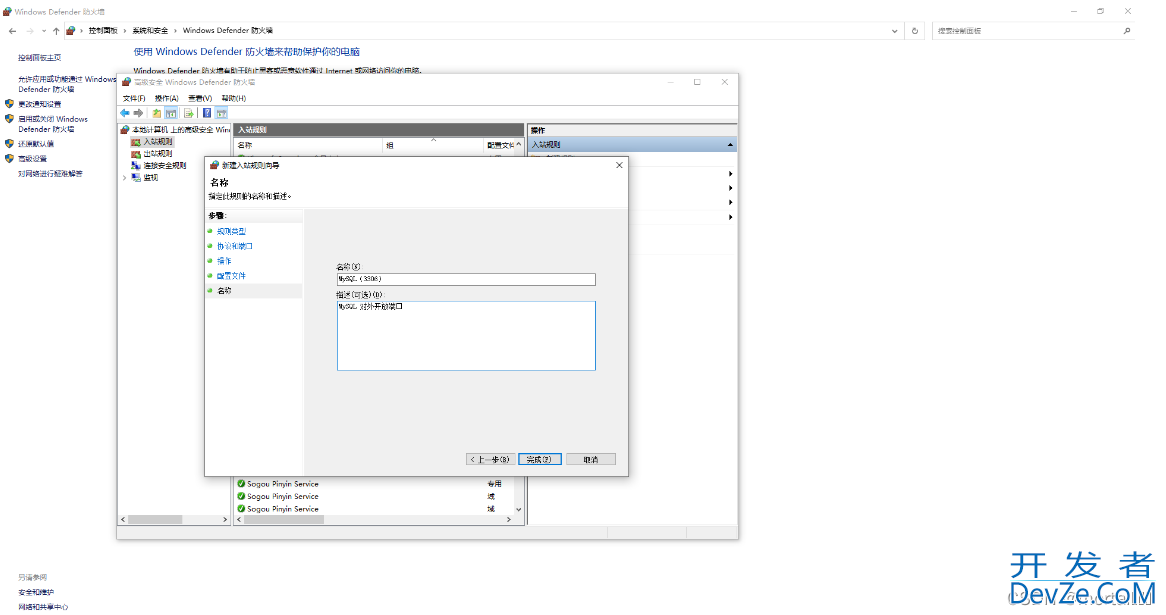The height and width of the screenshot is (615, 1166).
Task: Click the 连接安全规则 tree node icon
Action: click(x=136, y=165)
